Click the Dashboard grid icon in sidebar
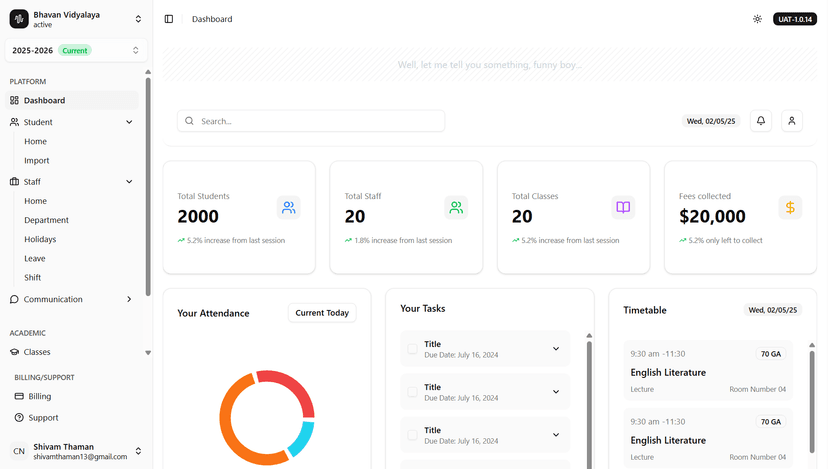Image resolution: width=828 pixels, height=469 pixels. click(x=14, y=100)
